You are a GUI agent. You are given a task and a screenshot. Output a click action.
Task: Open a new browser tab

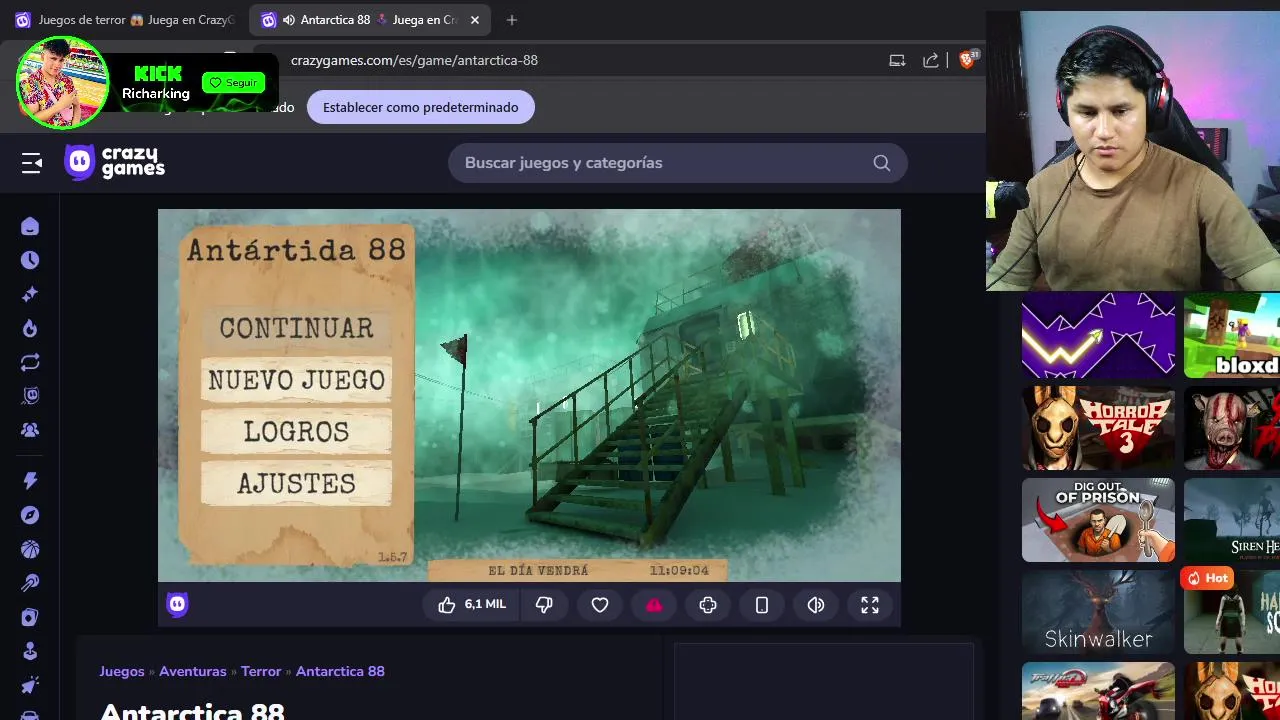512,20
